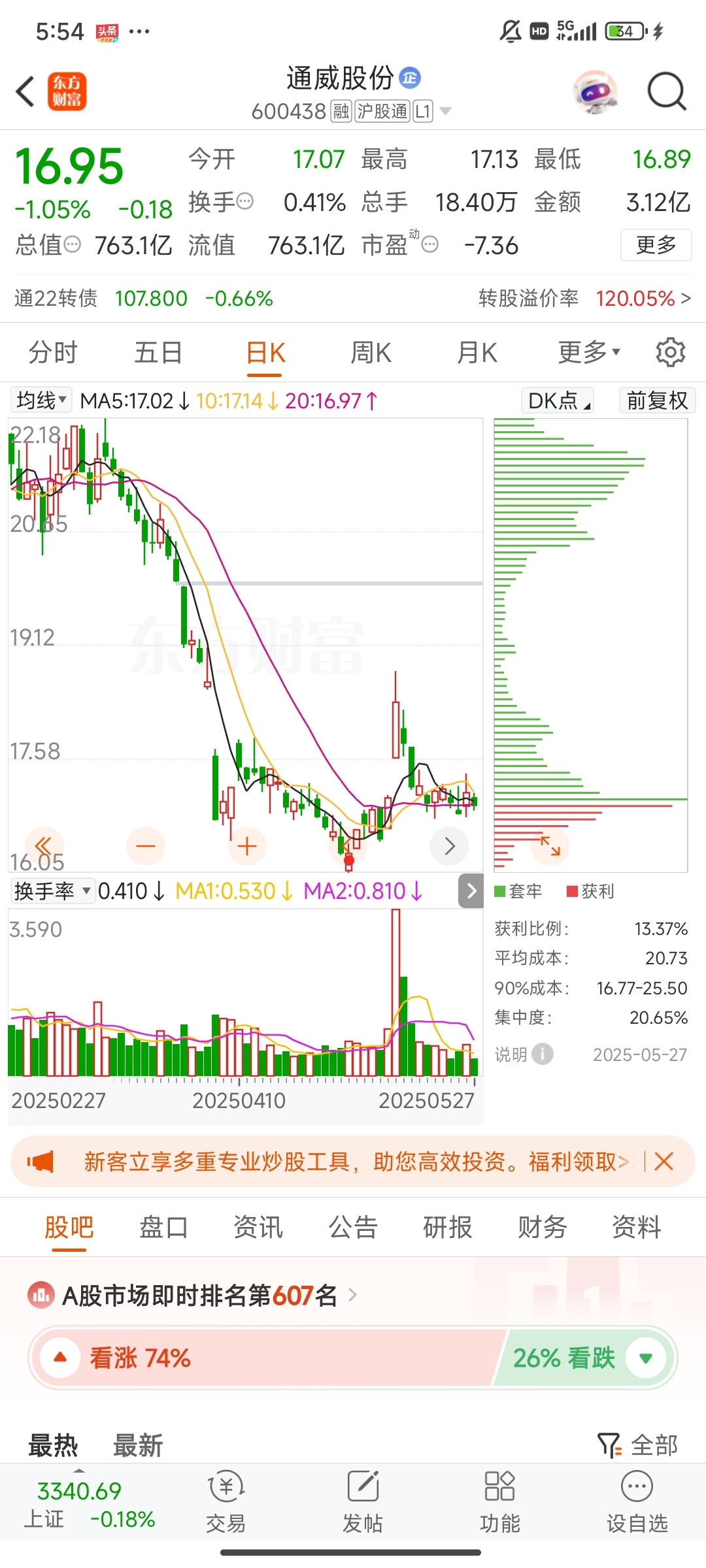This screenshot has width=706, height=1568.
Task: Tap the megaphone promo icon
Action: pyautogui.click(x=41, y=1162)
